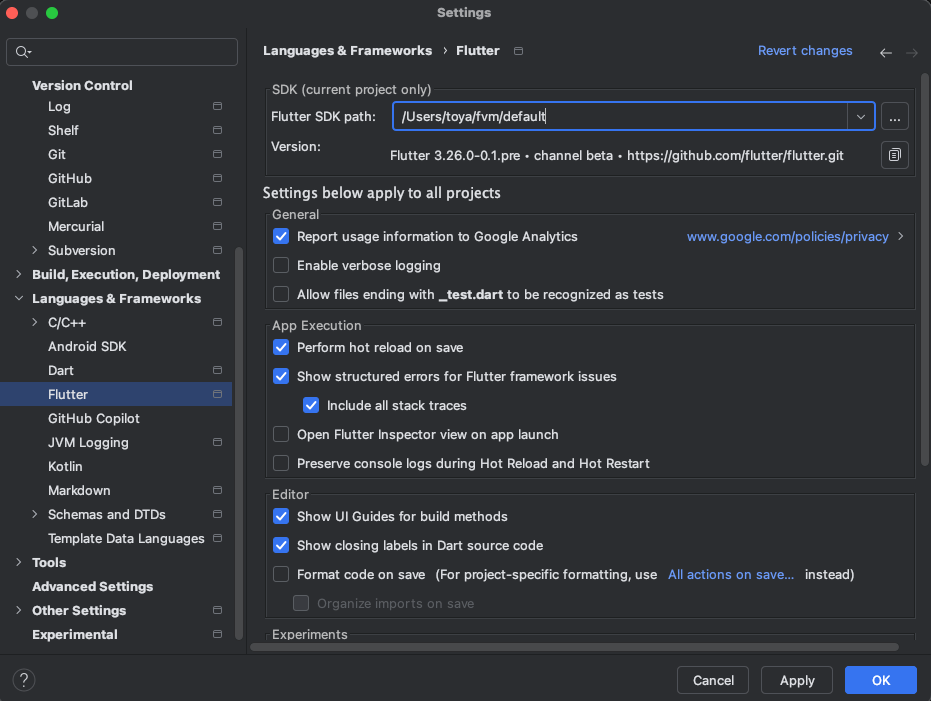Screen dimensions: 931x701
Task: Disable Report usage information to Google Analytics
Action: coord(281,236)
